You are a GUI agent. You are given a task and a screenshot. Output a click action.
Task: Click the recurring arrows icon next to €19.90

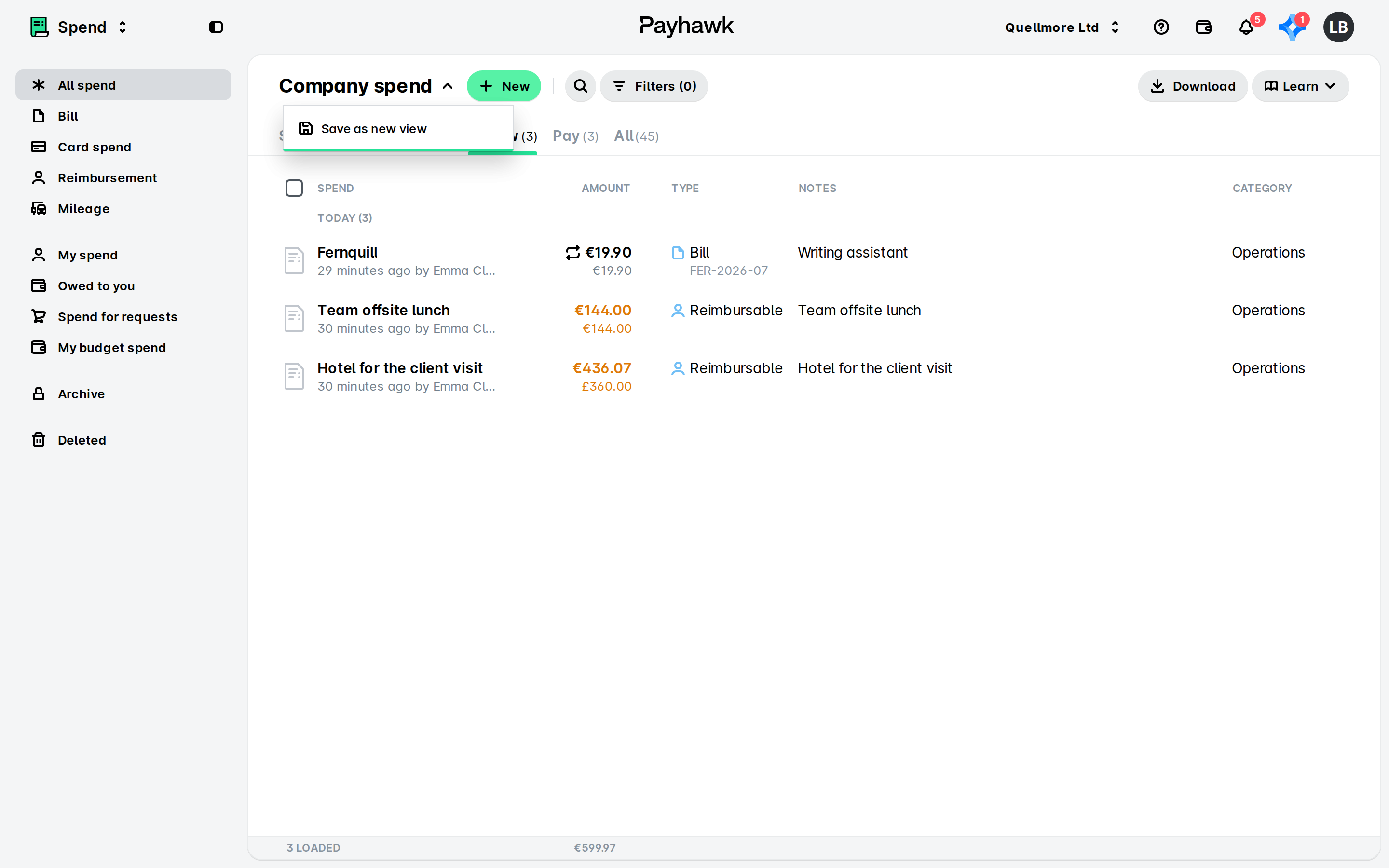pos(572,253)
